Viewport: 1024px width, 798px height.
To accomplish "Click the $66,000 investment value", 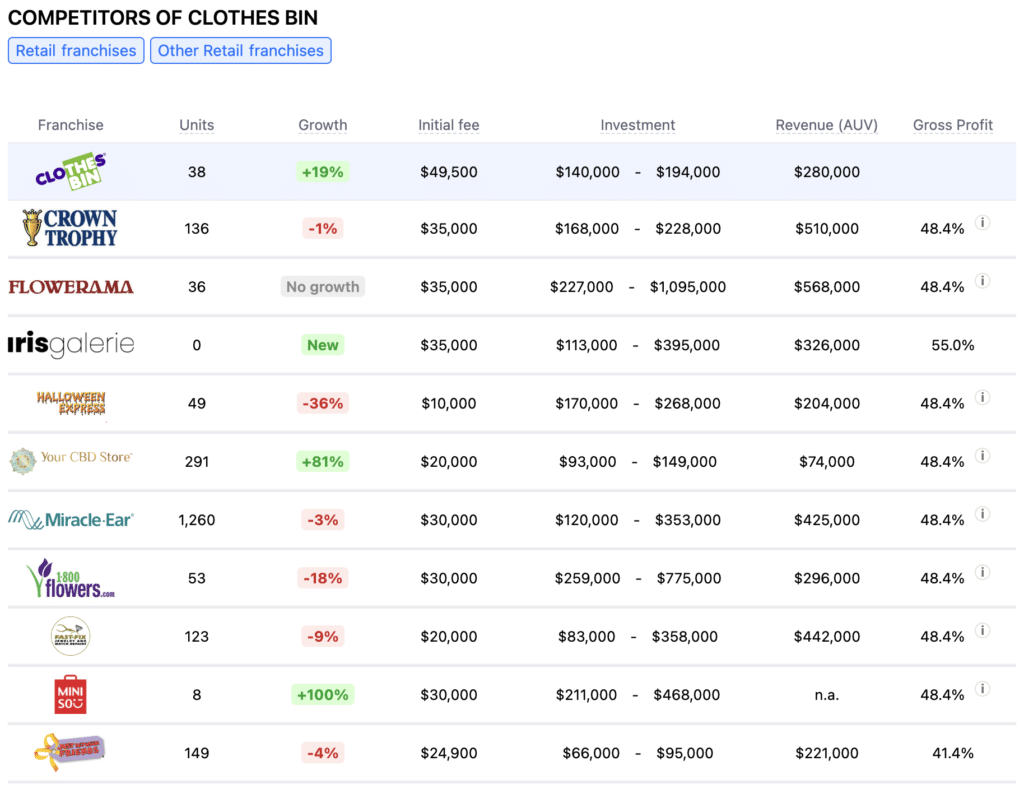I will click(x=591, y=753).
